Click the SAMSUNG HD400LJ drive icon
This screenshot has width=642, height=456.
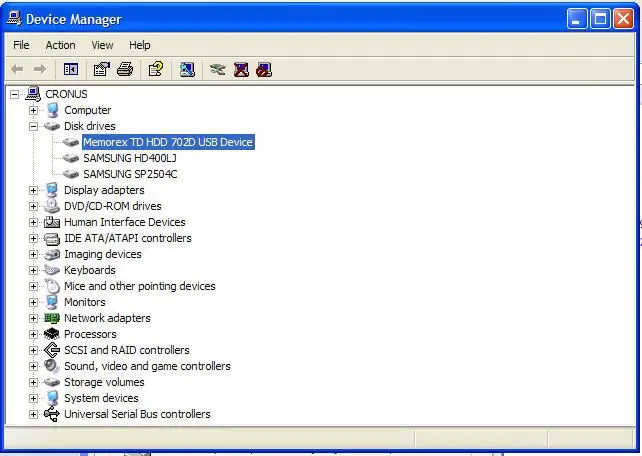click(x=71, y=158)
